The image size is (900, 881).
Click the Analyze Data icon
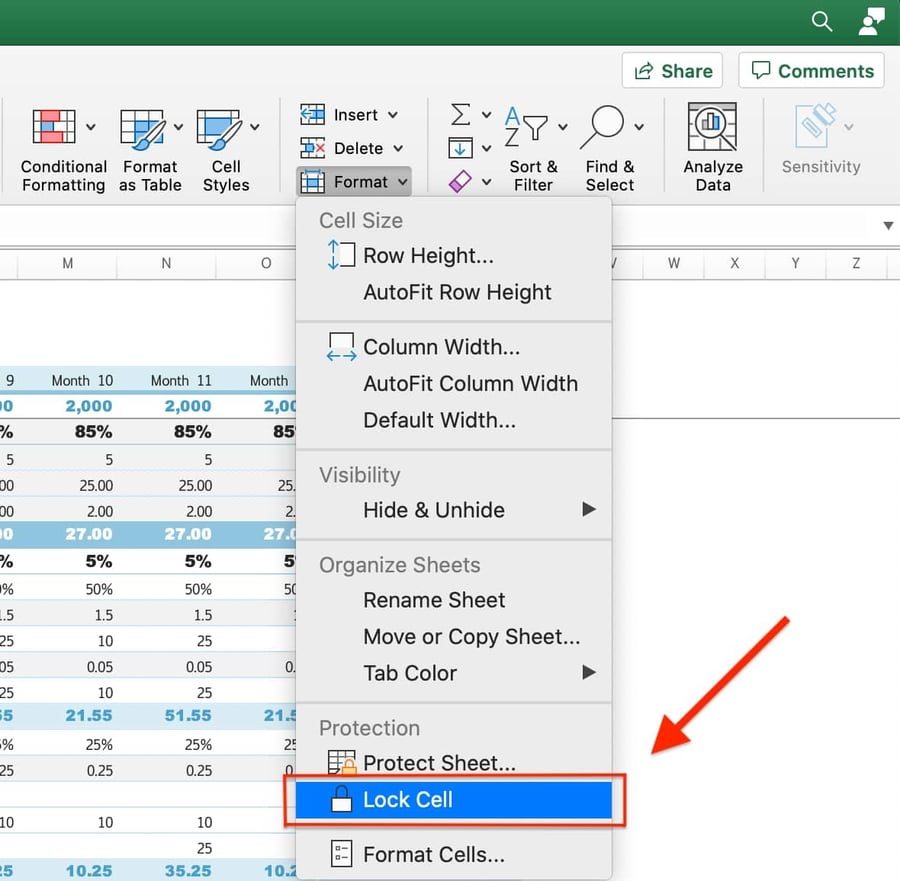712,127
